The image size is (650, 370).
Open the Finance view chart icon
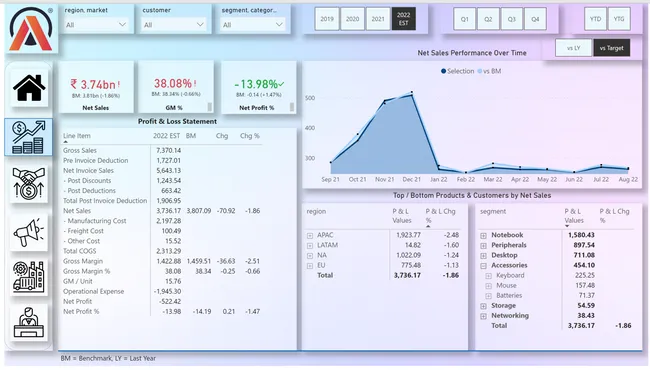point(29,137)
